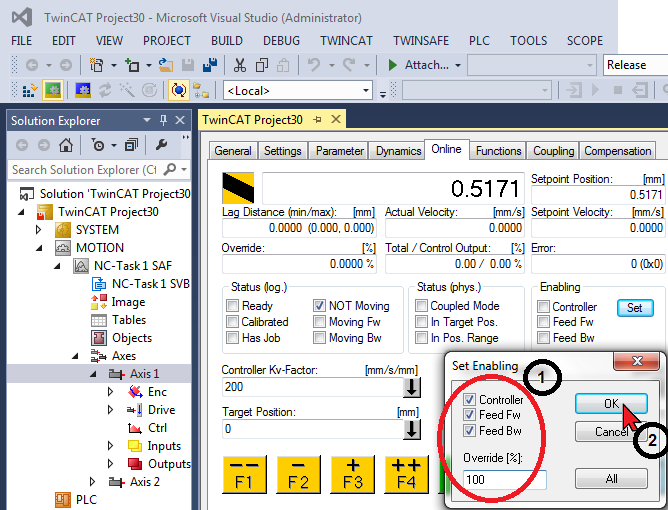Click Solution Explorer Home icon
Viewport: 668px width, 510px height.
pyautogui.click(x=66, y=145)
